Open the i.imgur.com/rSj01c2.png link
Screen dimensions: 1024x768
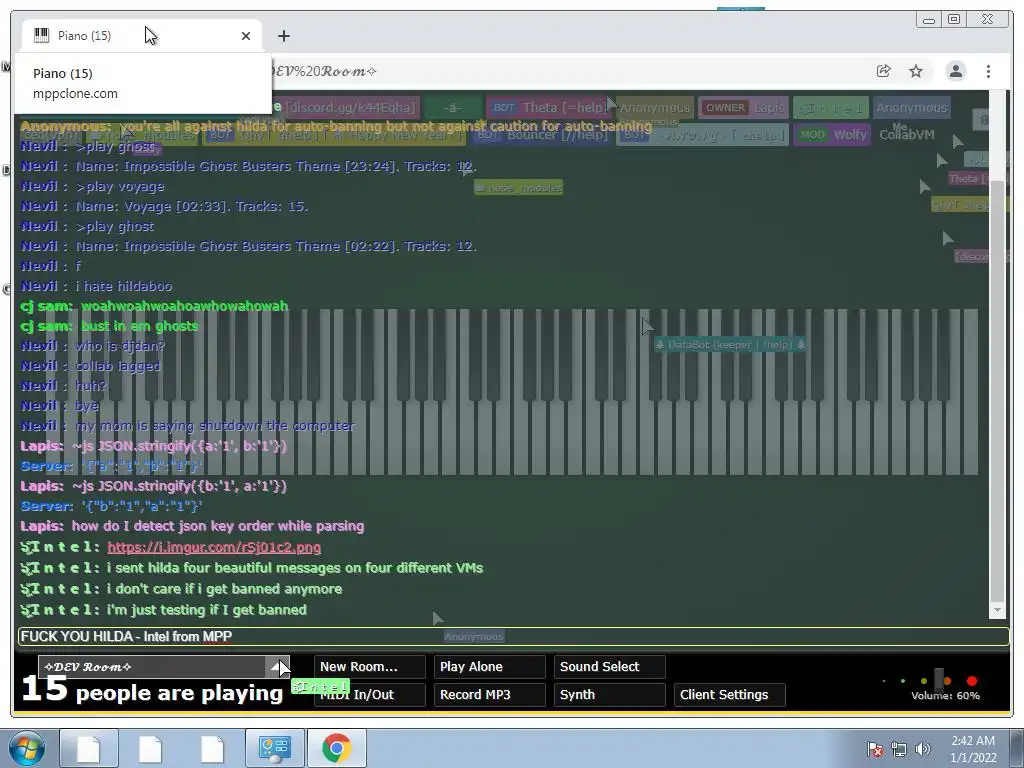click(214, 547)
